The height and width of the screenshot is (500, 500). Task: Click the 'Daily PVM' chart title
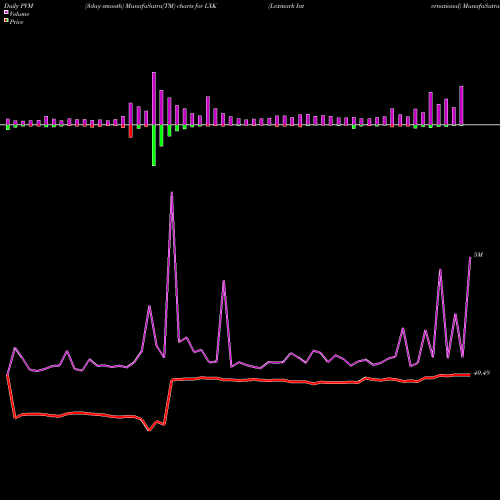[x=19, y=6]
